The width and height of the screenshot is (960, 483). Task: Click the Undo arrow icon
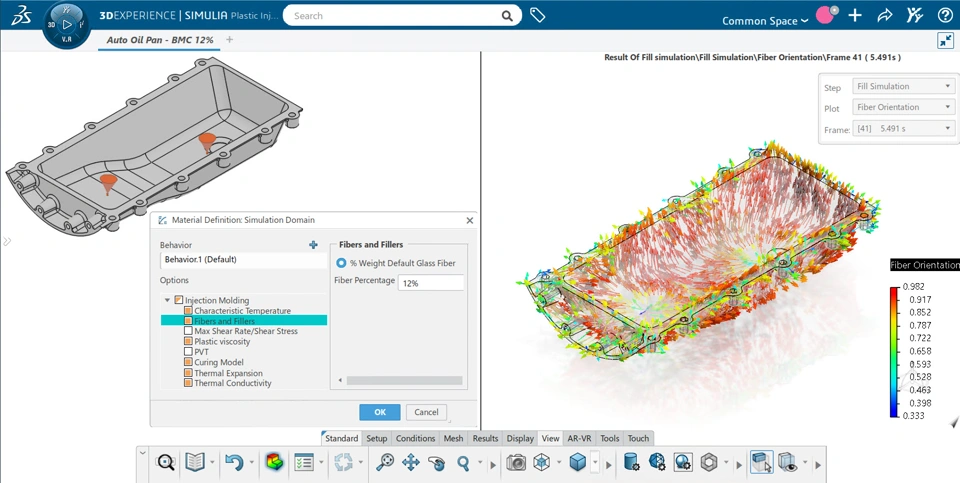234,462
